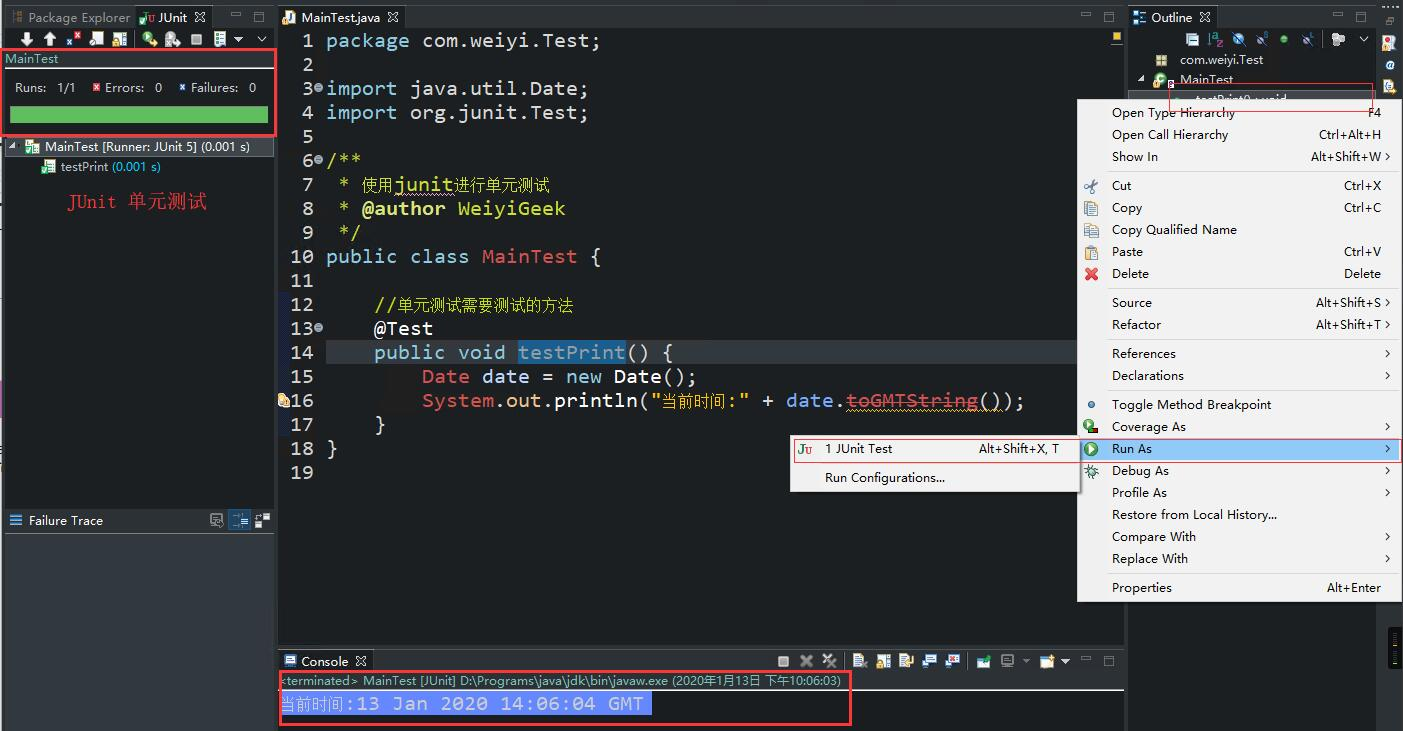Toggle alphabetical Sort in Outline
This screenshot has height=731, width=1403.
point(1215,39)
